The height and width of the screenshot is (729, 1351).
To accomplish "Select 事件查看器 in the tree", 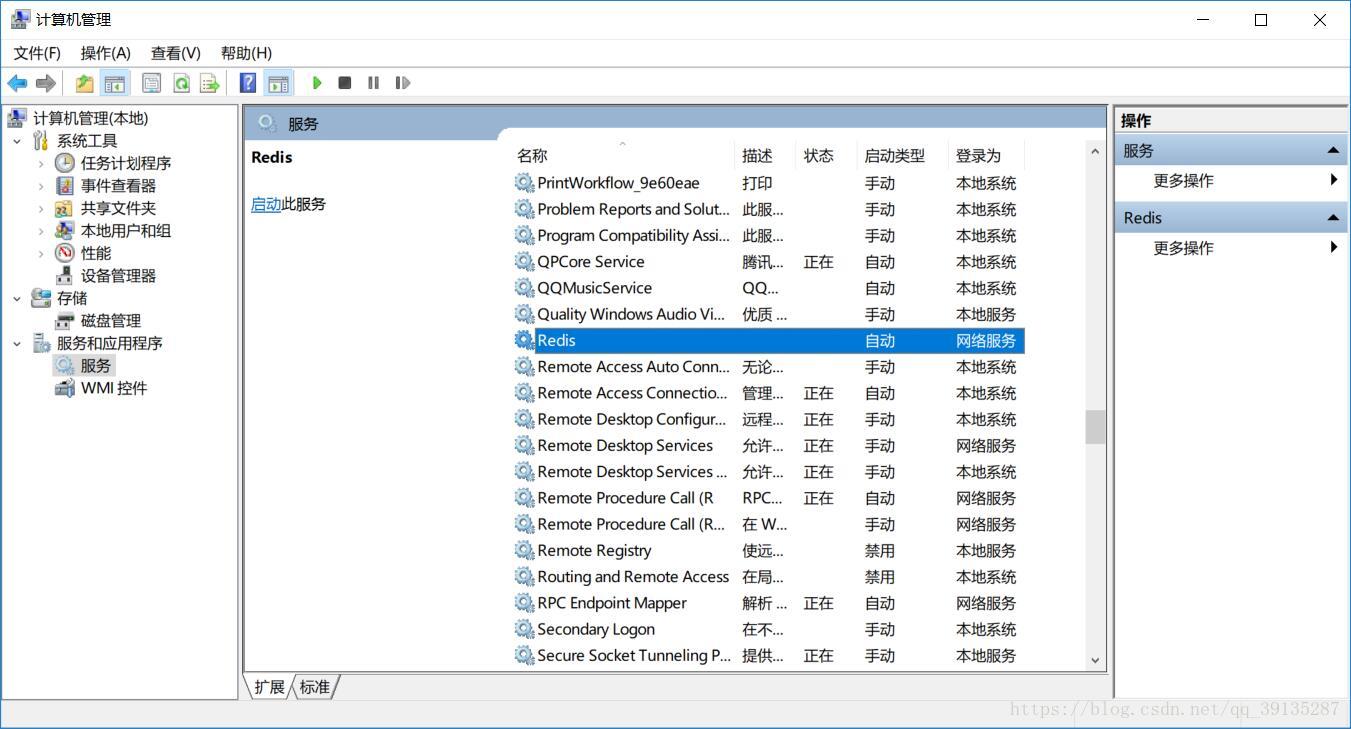I will click(118, 186).
